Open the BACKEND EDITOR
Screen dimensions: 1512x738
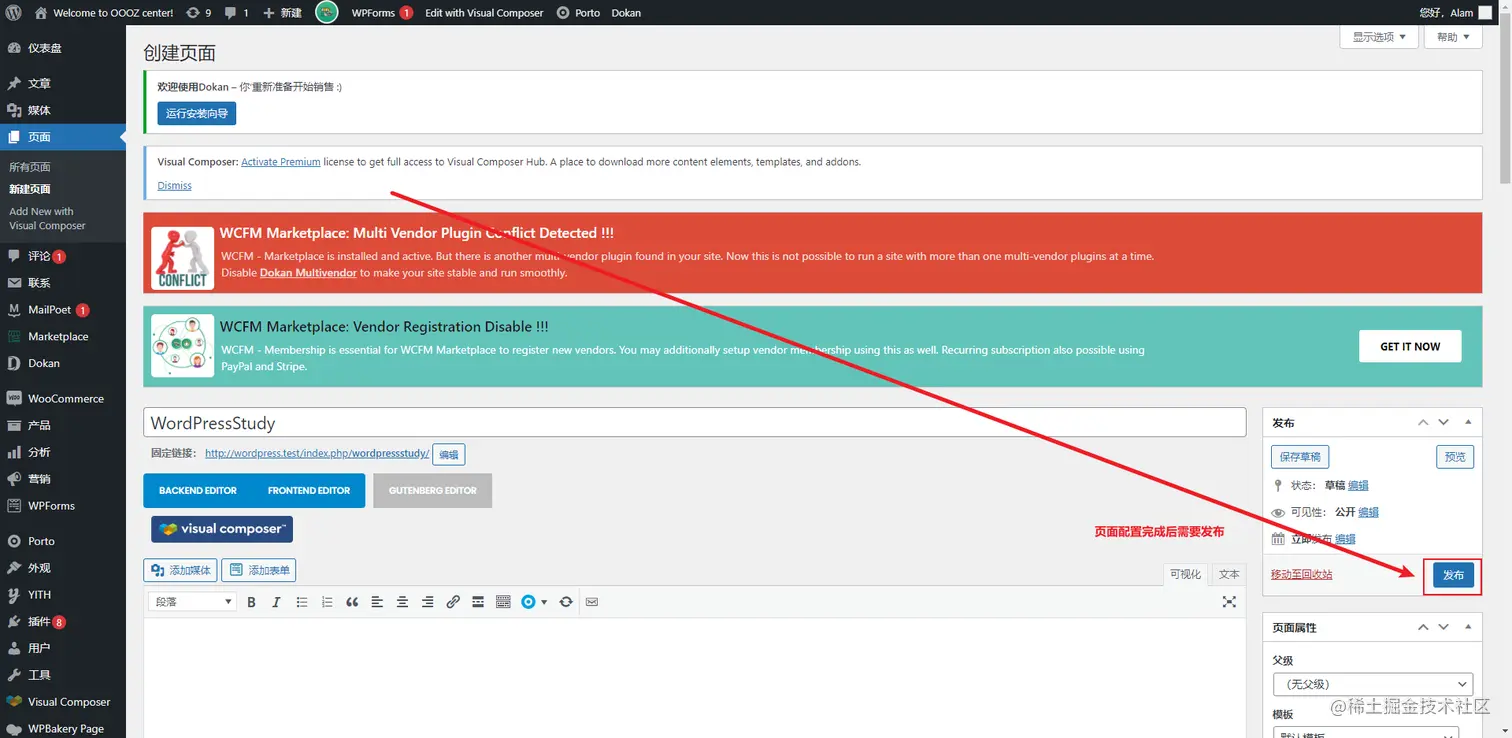[x=198, y=490]
